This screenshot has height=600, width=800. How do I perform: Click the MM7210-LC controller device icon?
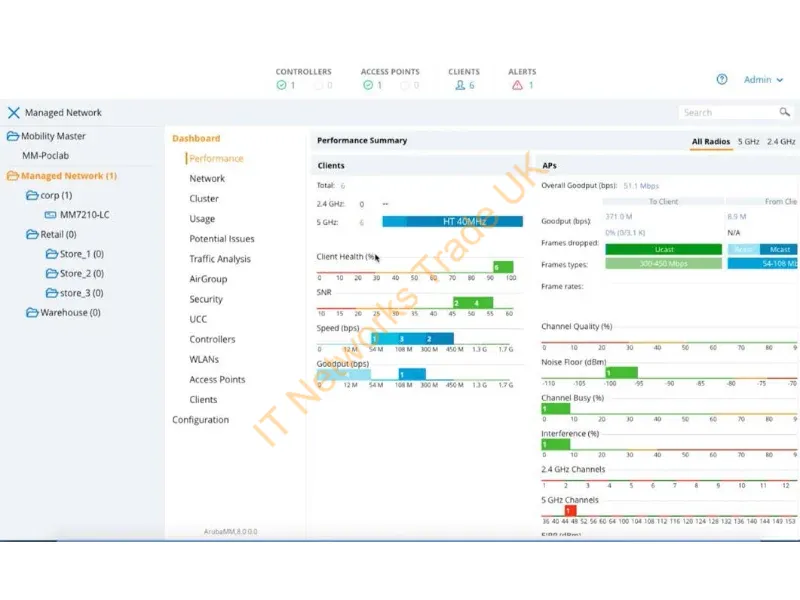51,215
